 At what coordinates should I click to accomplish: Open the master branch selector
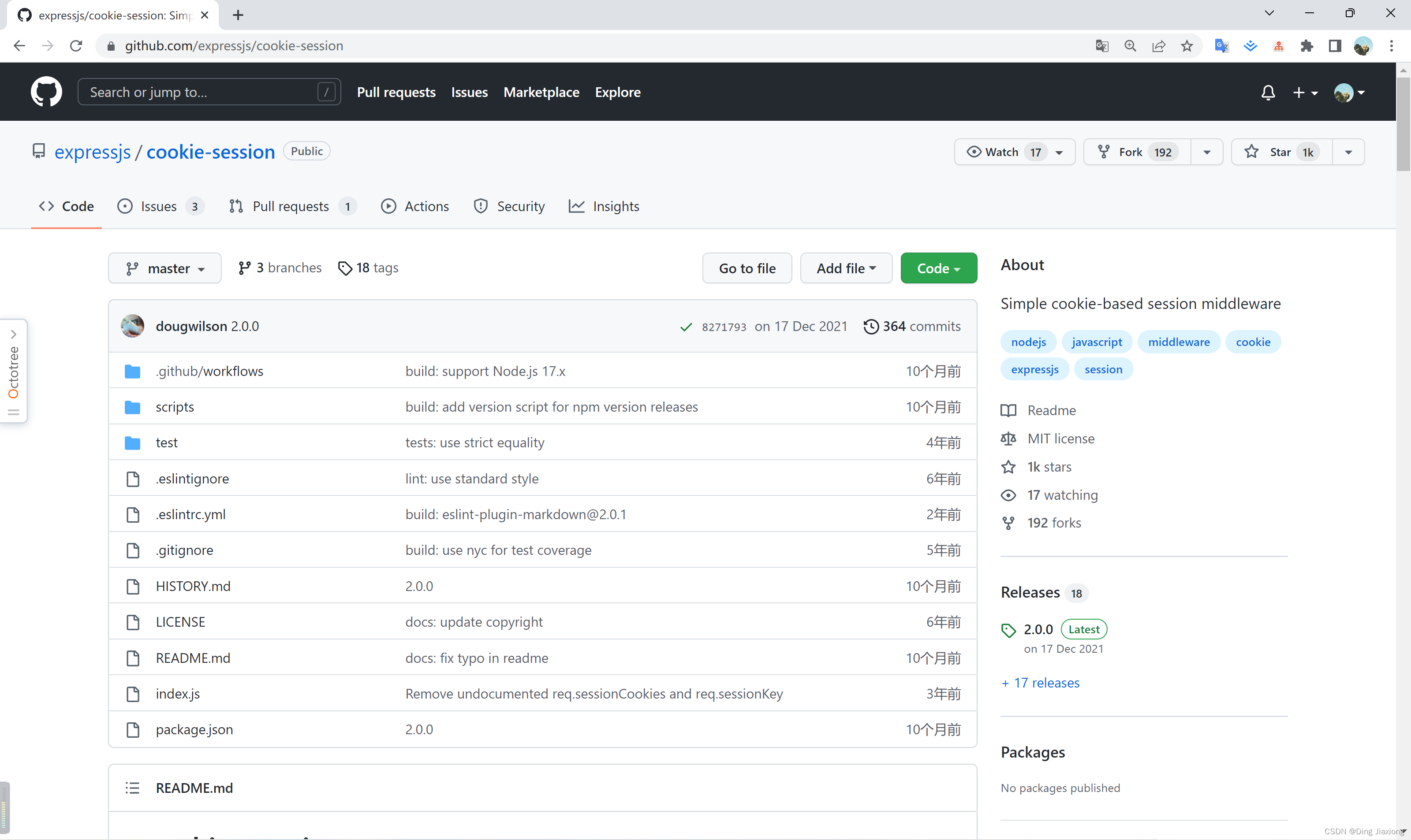click(x=165, y=268)
